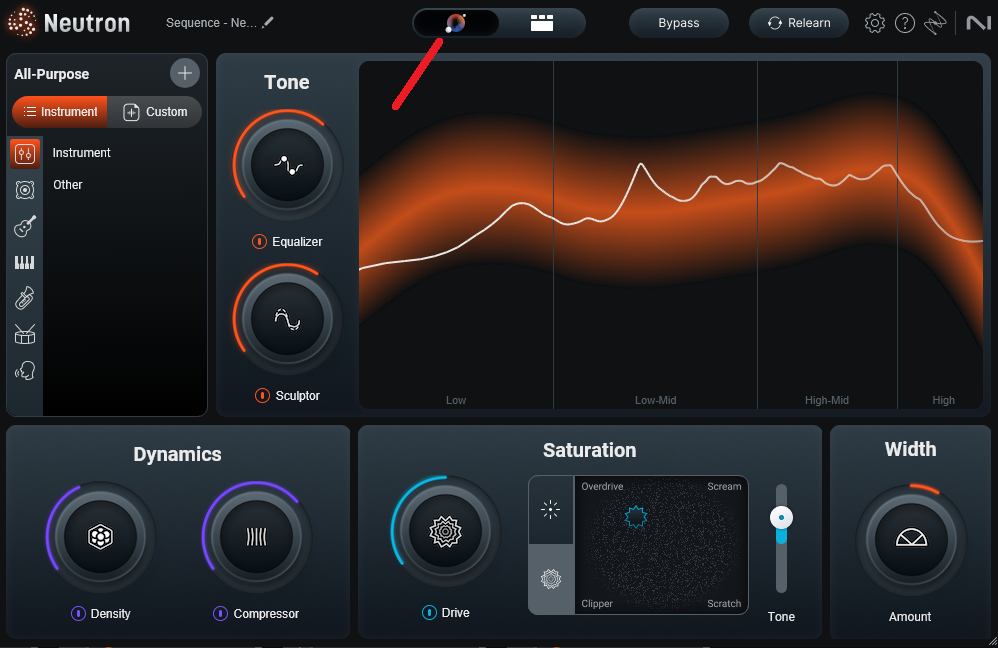The width and height of the screenshot is (998, 648).
Task: Select the gear-shaped saturation mode icon
Action: click(550, 578)
